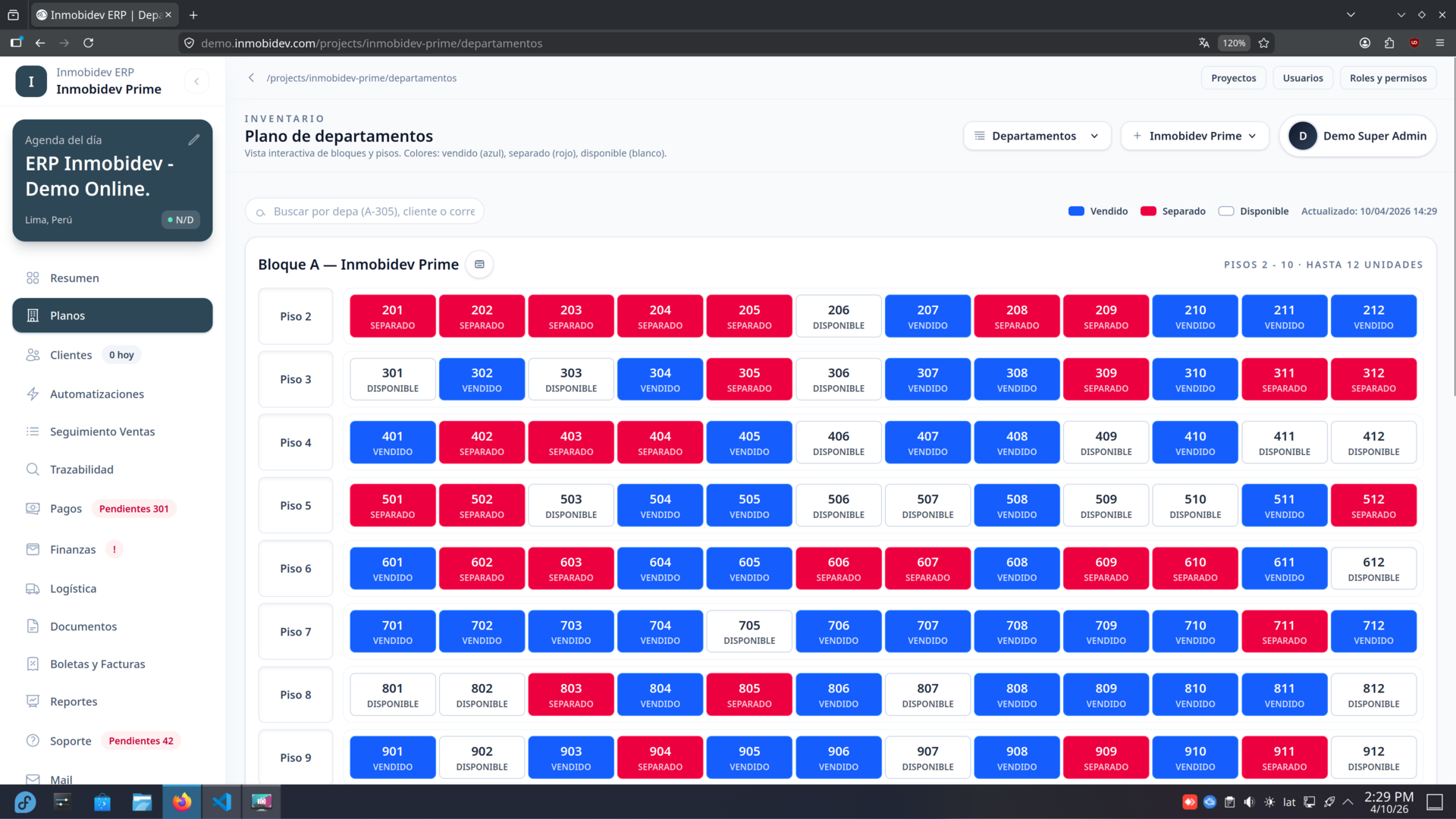Image resolution: width=1456 pixels, height=819 pixels.
Task: Open Boletas y Facturas
Action: [x=97, y=664]
